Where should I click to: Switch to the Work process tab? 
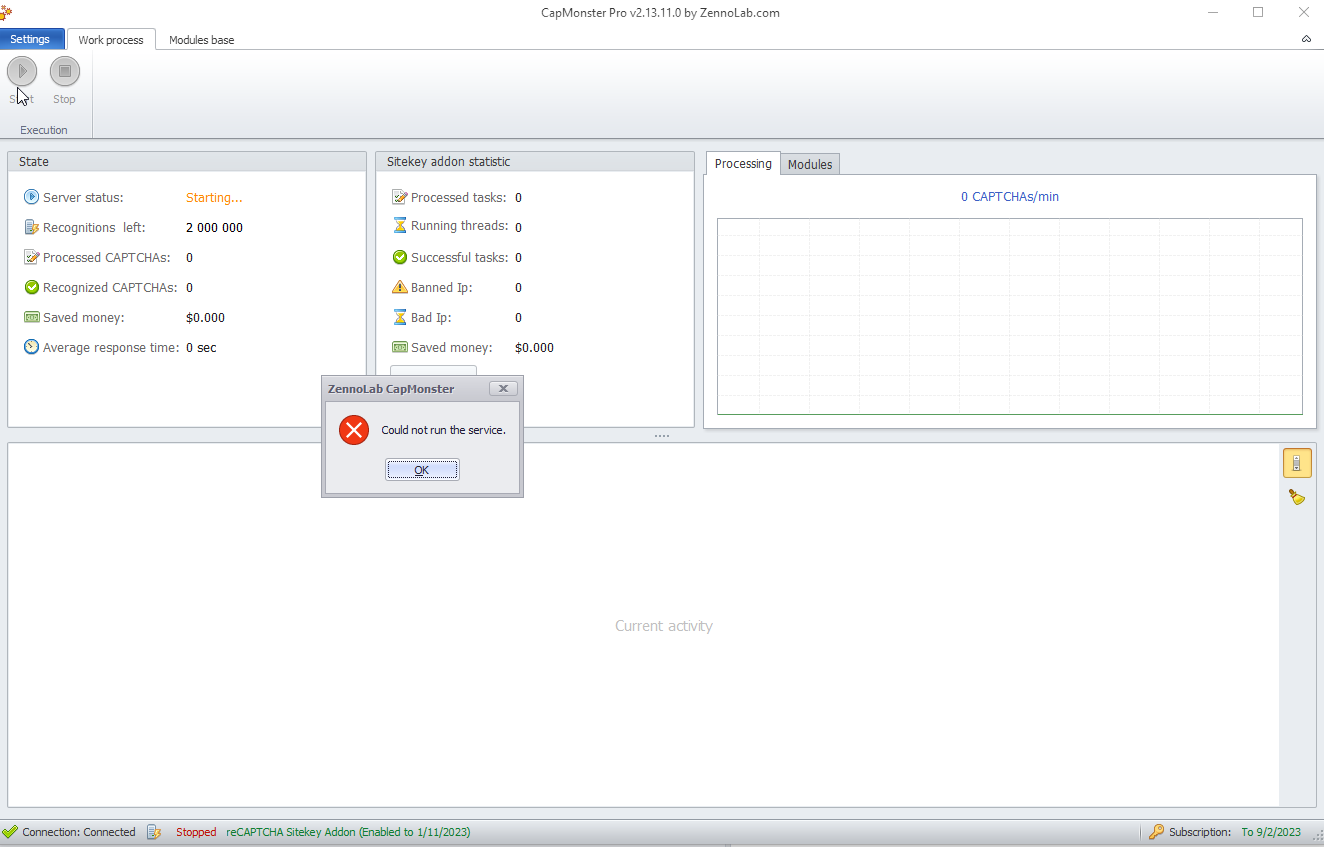(111, 40)
